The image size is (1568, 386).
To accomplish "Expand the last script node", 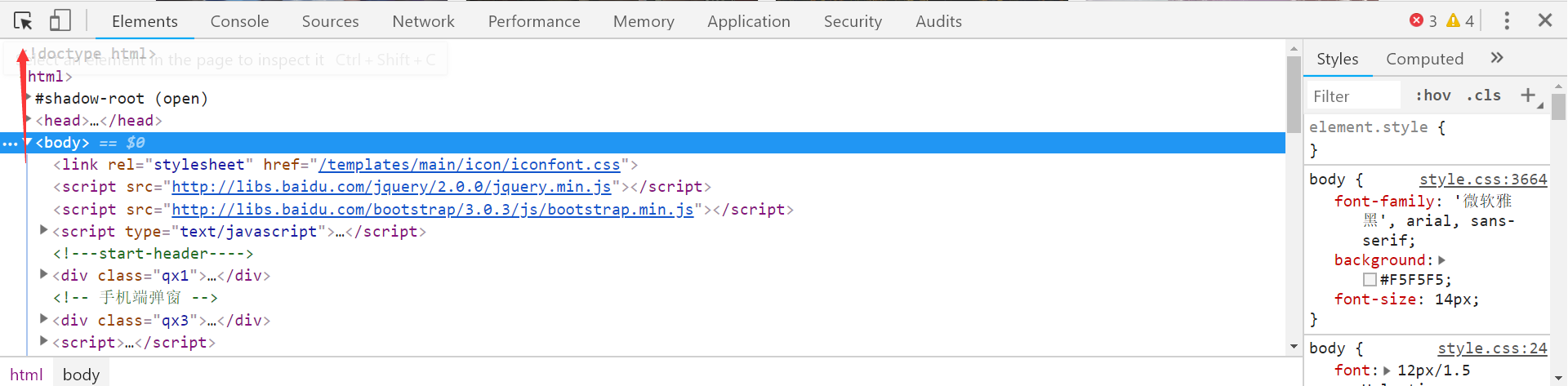I will [44, 341].
